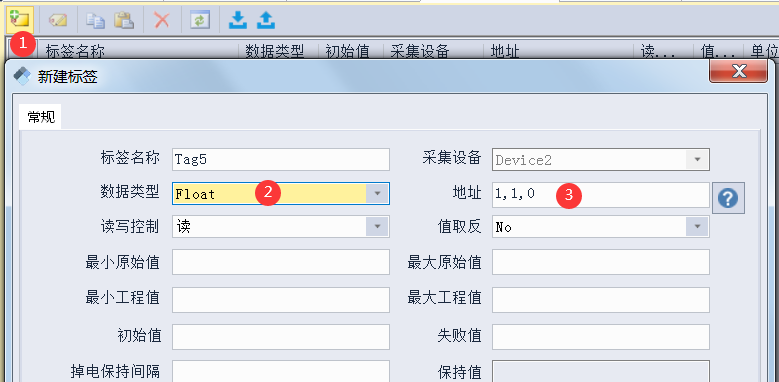Open the 读写控制 dropdown arrow
This screenshot has width=779, height=382.
[x=377, y=227]
